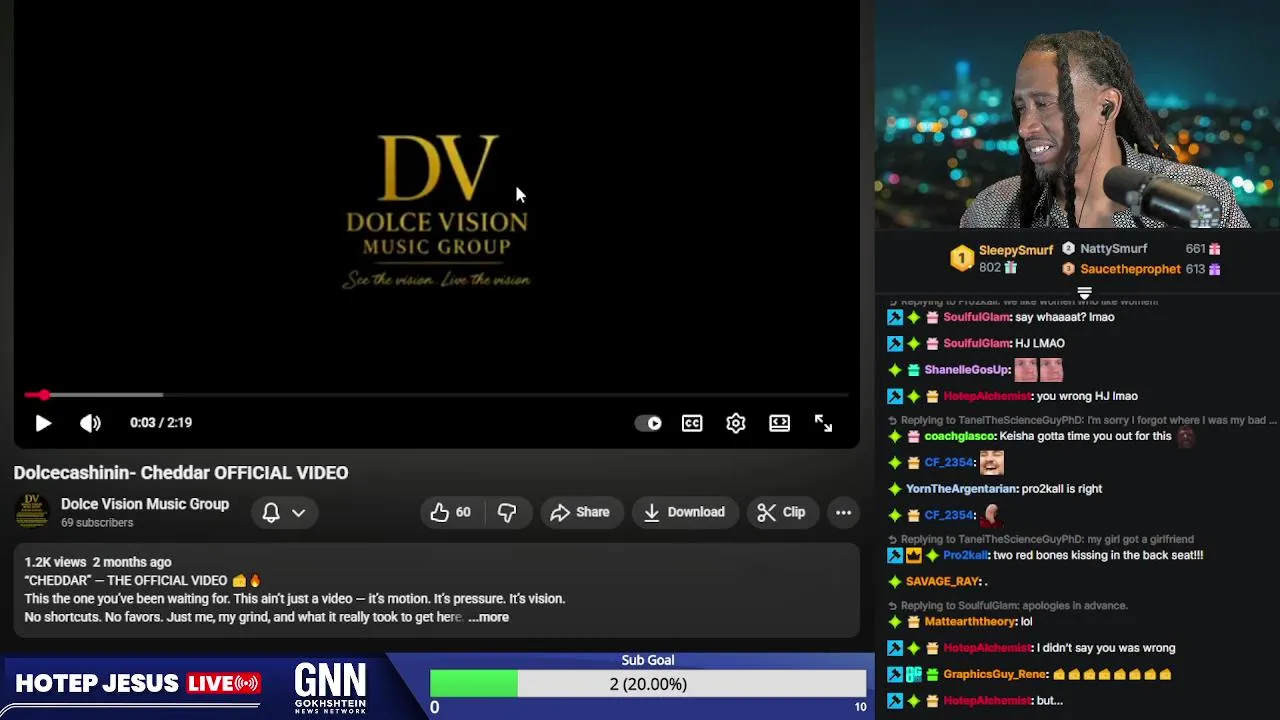Switch to theater mode
1280x720 pixels.
pyautogui.click(x=779, y=423)
